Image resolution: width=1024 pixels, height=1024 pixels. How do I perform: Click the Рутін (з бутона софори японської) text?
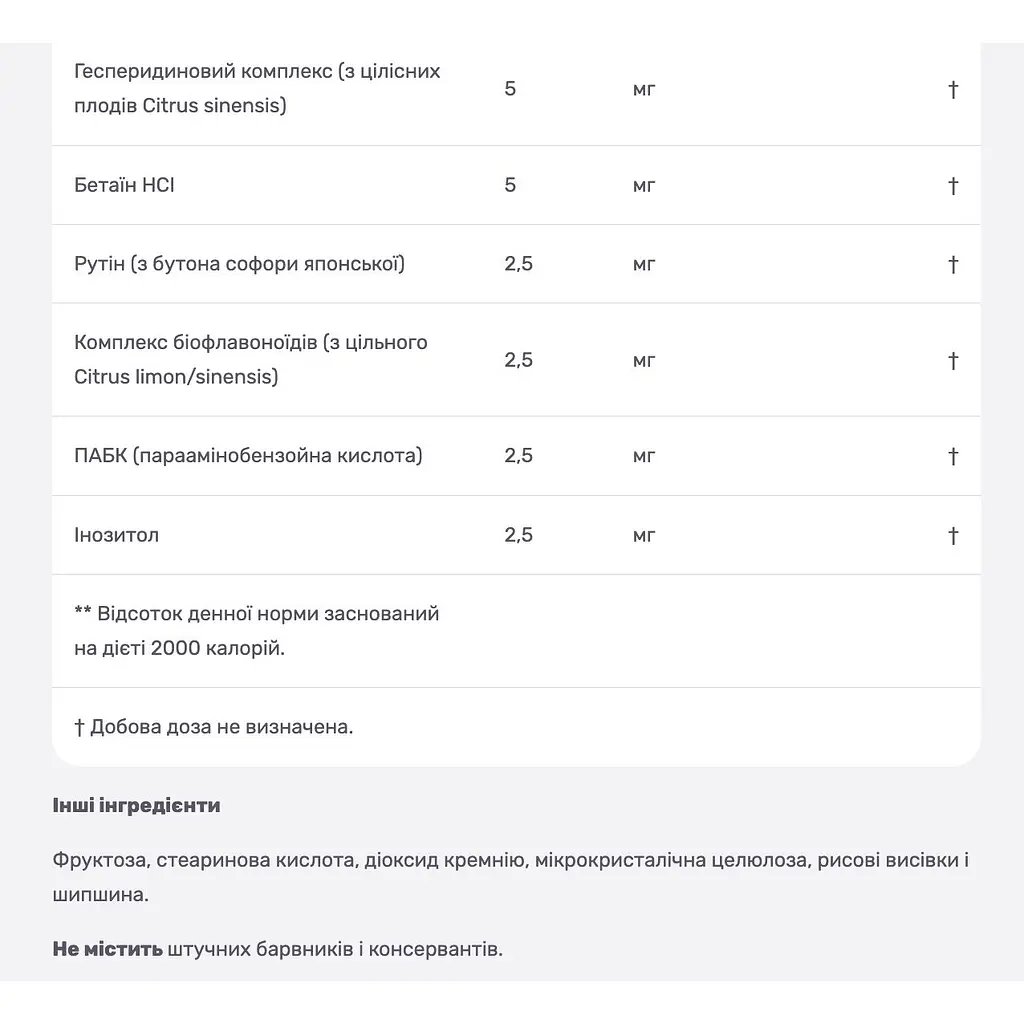pyautogui.click(x=239, y=264)
